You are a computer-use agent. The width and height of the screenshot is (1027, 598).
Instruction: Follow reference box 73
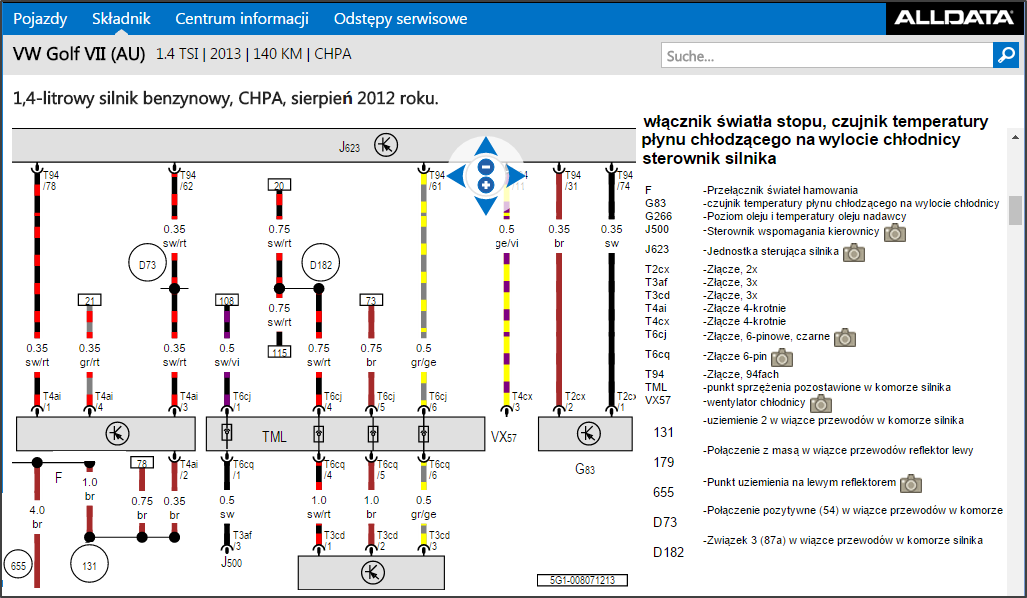point(371,300)
